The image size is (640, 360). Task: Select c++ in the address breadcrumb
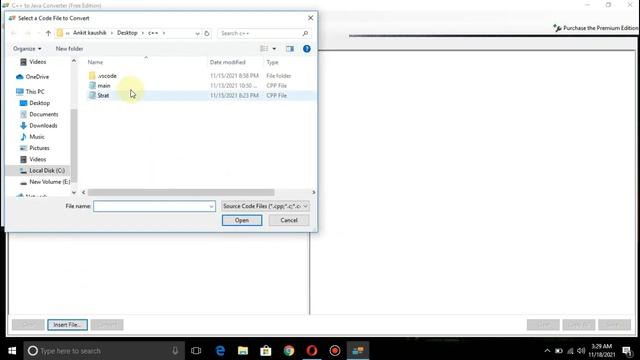click(153, 33)
